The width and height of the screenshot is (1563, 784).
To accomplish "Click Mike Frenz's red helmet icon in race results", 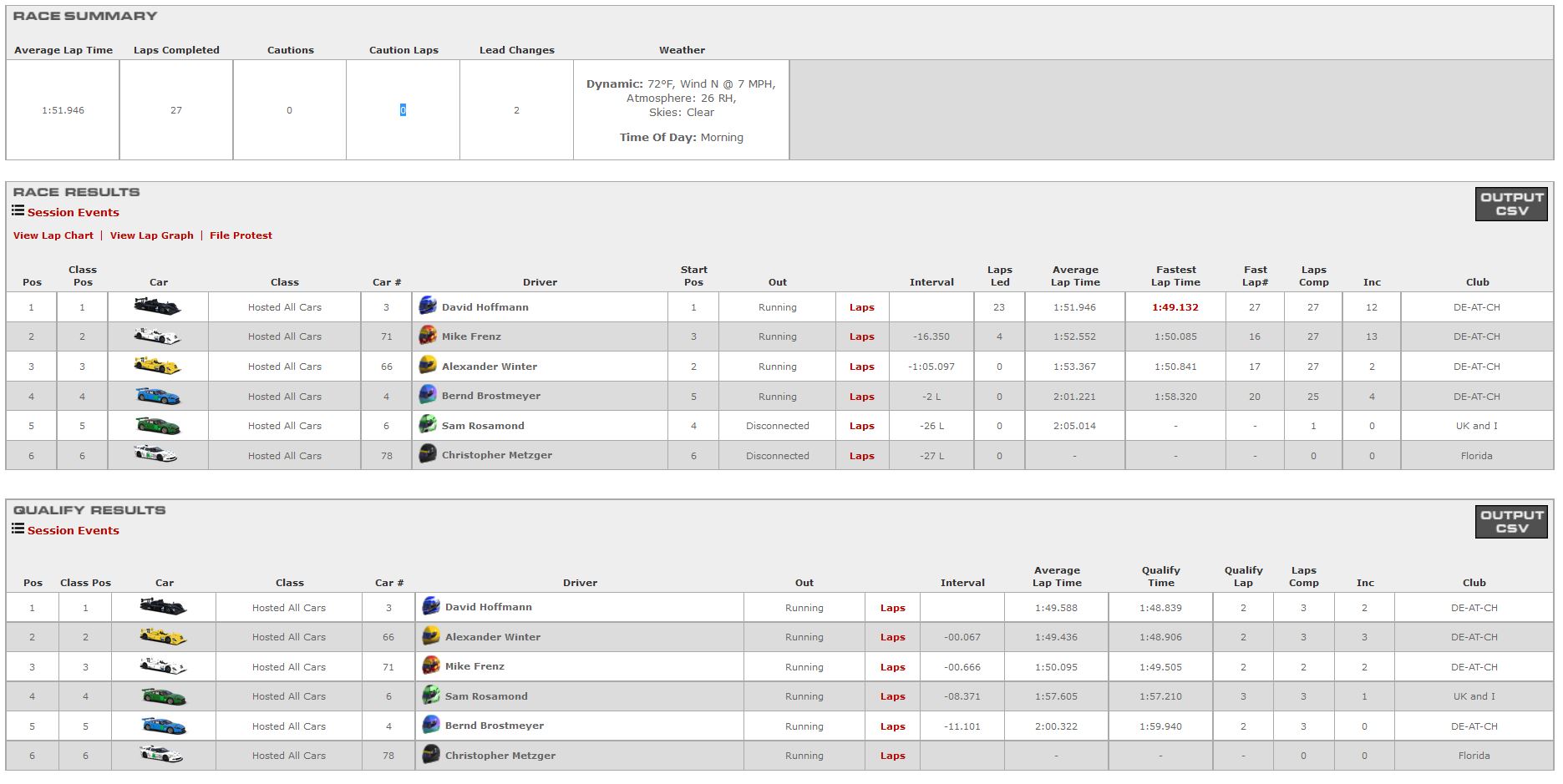I will pyautogui.click(x=428, y=336).
